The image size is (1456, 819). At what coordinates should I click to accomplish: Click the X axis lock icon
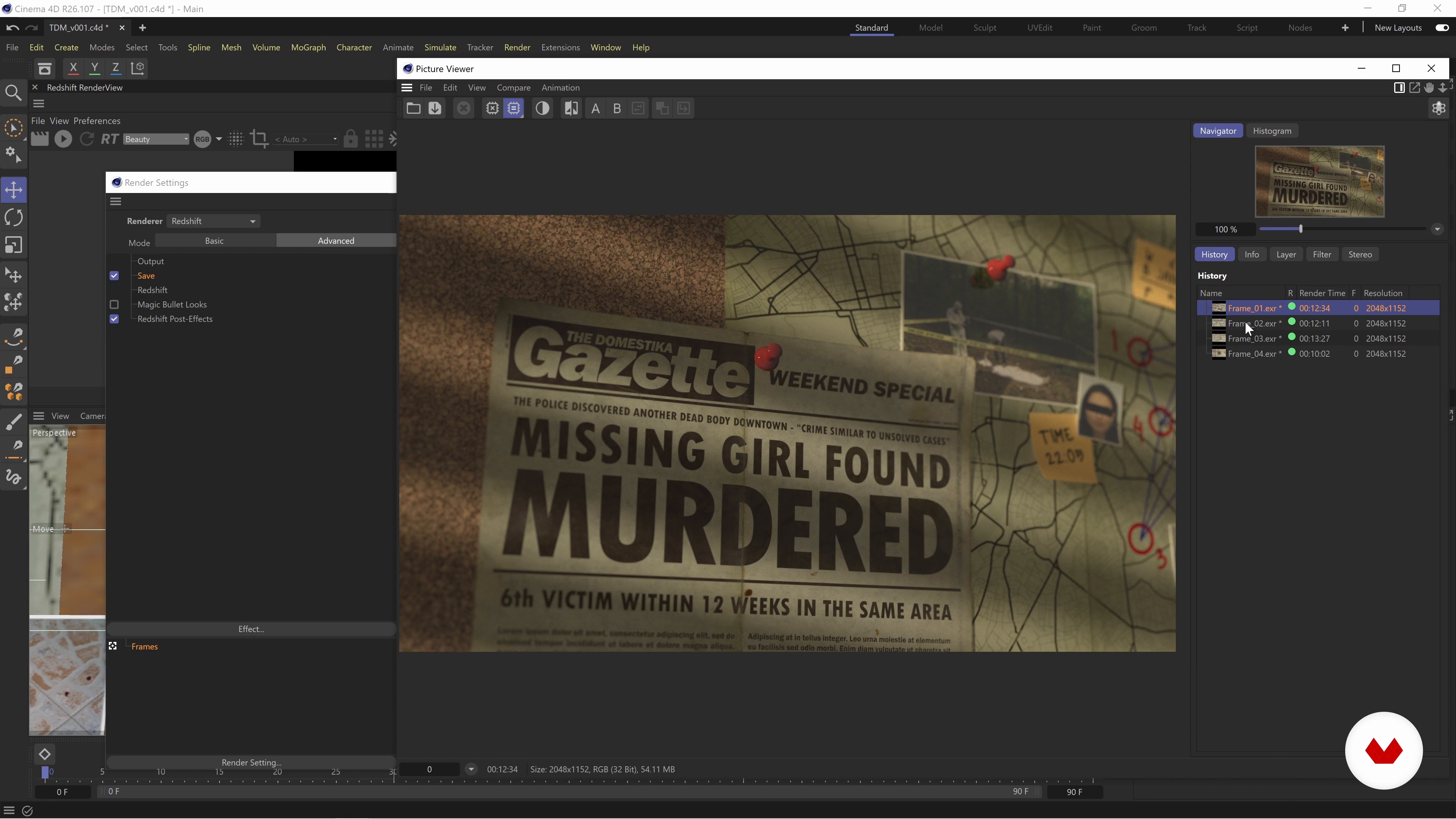pyautogui.click(x=73, y=68)
